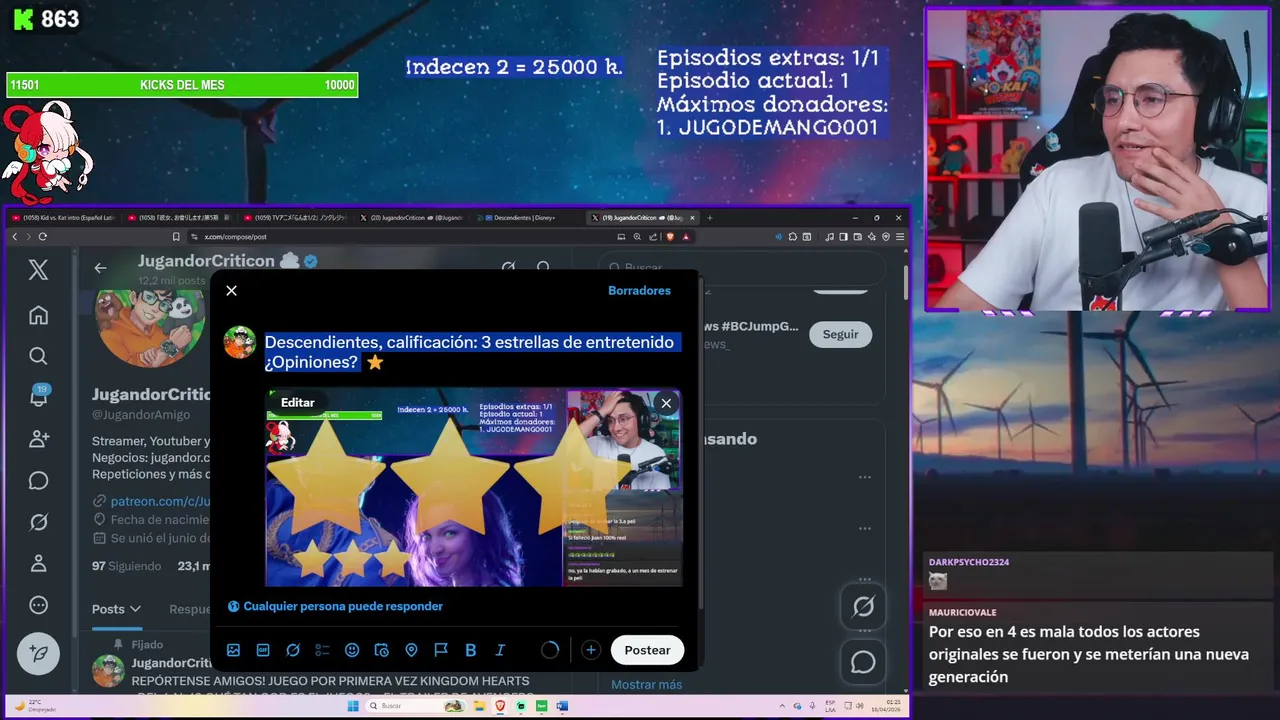
Task: Open the floating messages button
Action: coord(863,662)
